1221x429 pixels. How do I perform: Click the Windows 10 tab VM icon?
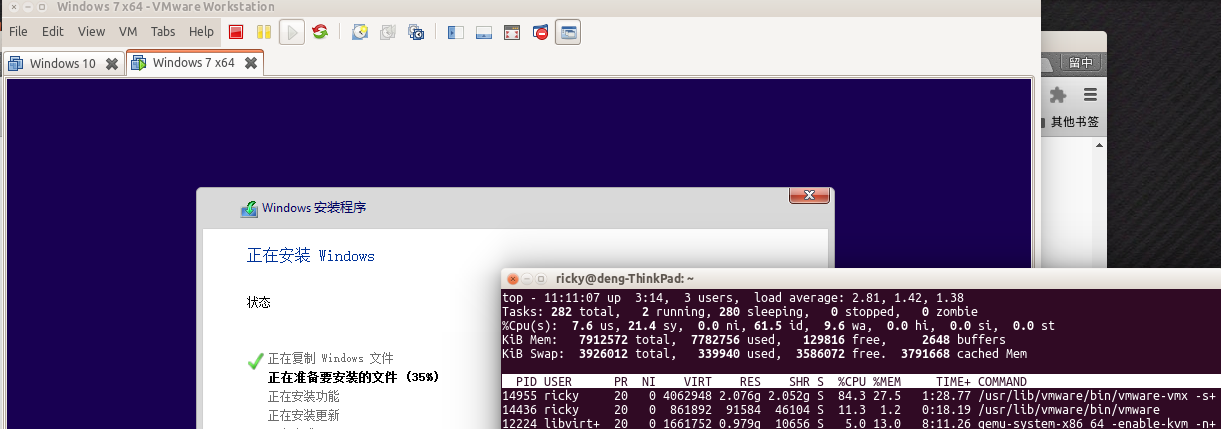click(15, 64)
